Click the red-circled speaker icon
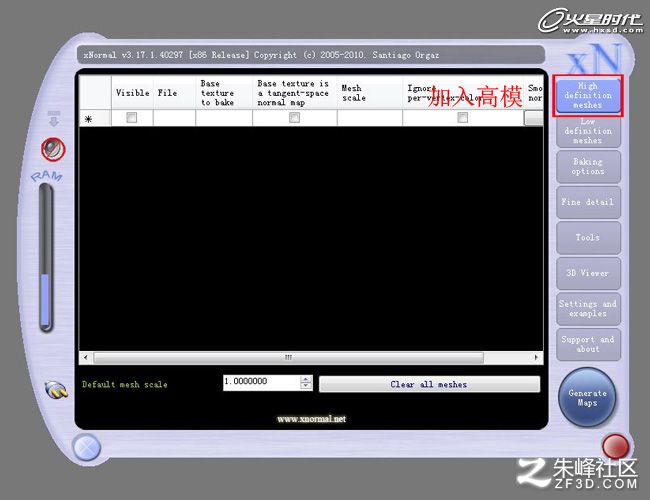This screenshot has height=500, width=650. 53,149
